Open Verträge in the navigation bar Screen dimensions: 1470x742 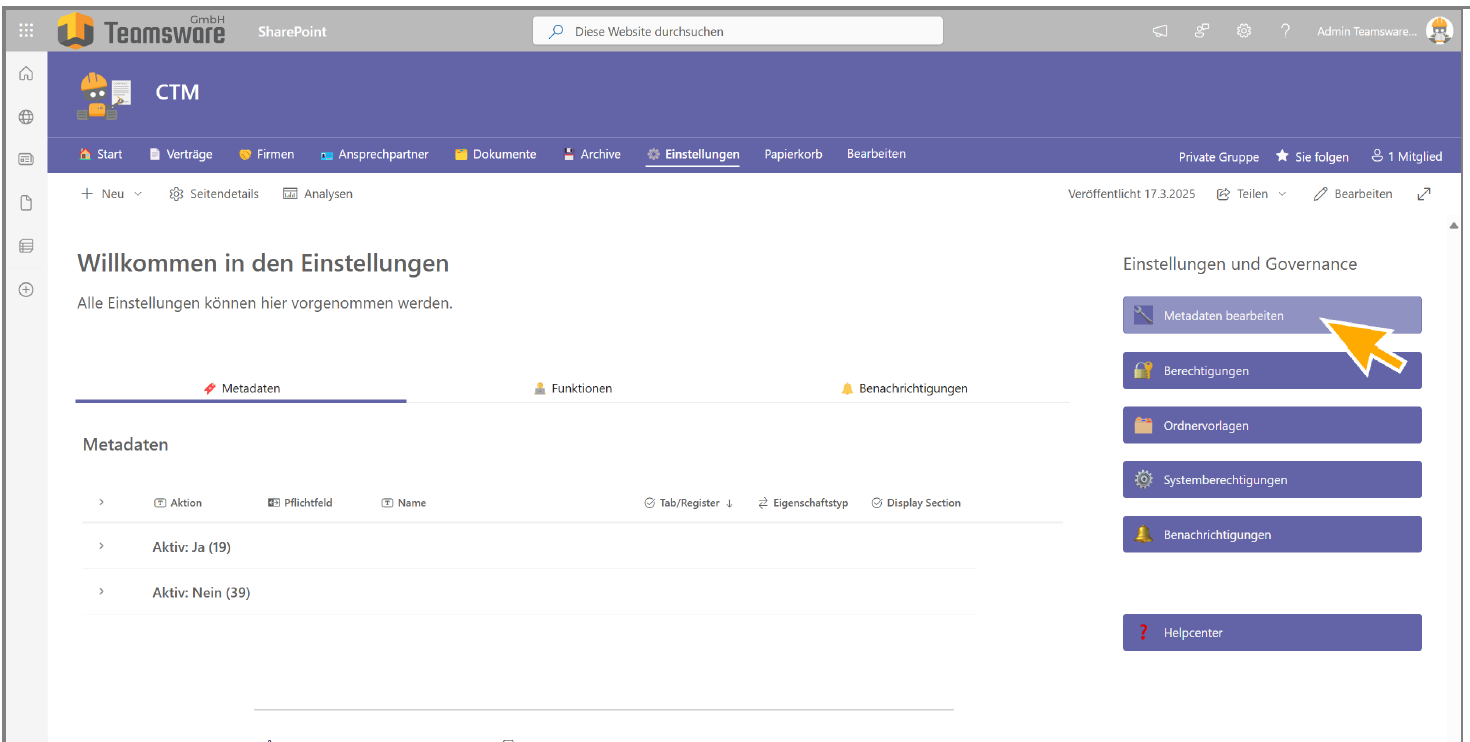click(181, 154)
